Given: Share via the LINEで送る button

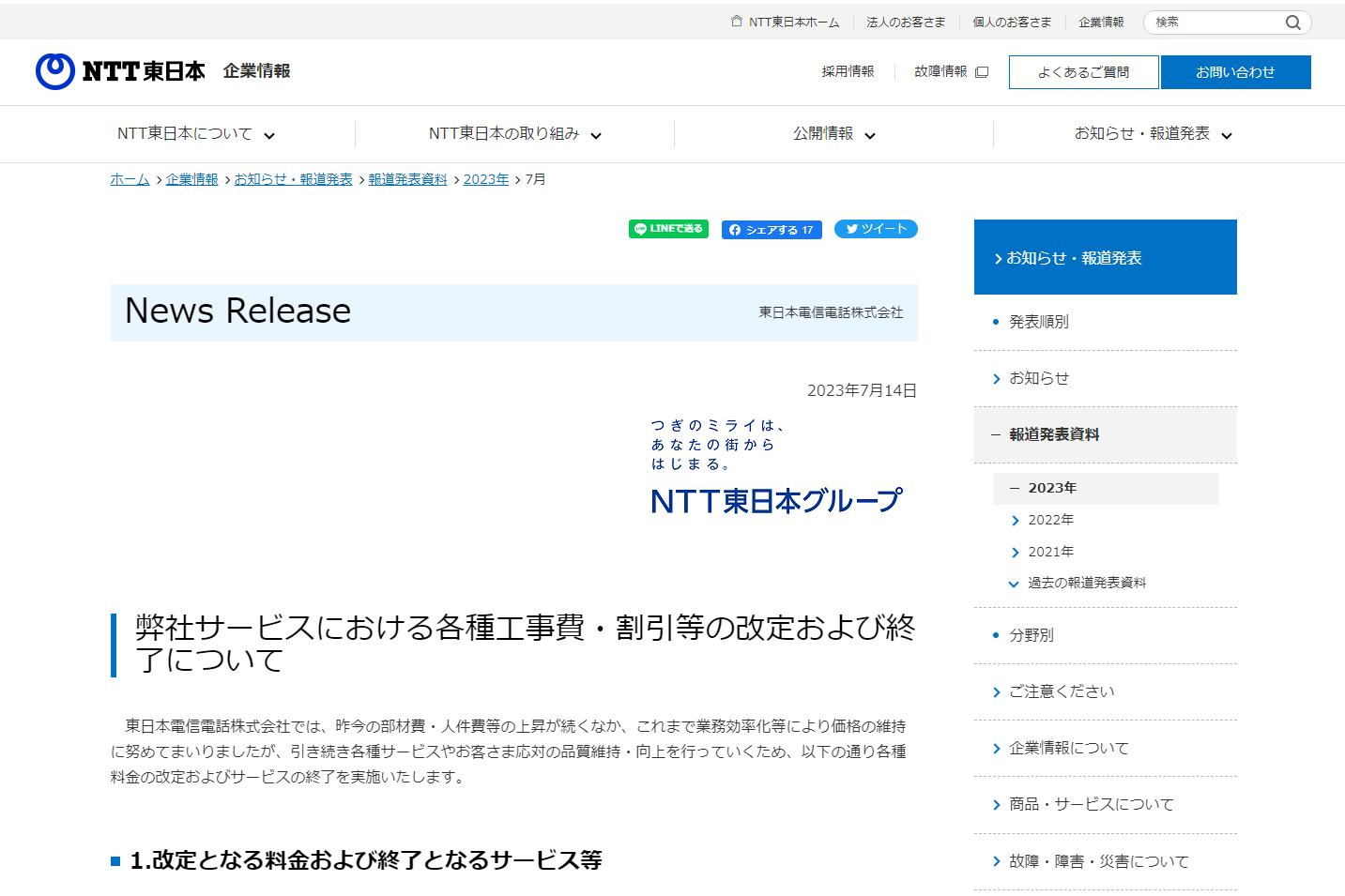Looking at the screenshot, I should coord(668,229).
